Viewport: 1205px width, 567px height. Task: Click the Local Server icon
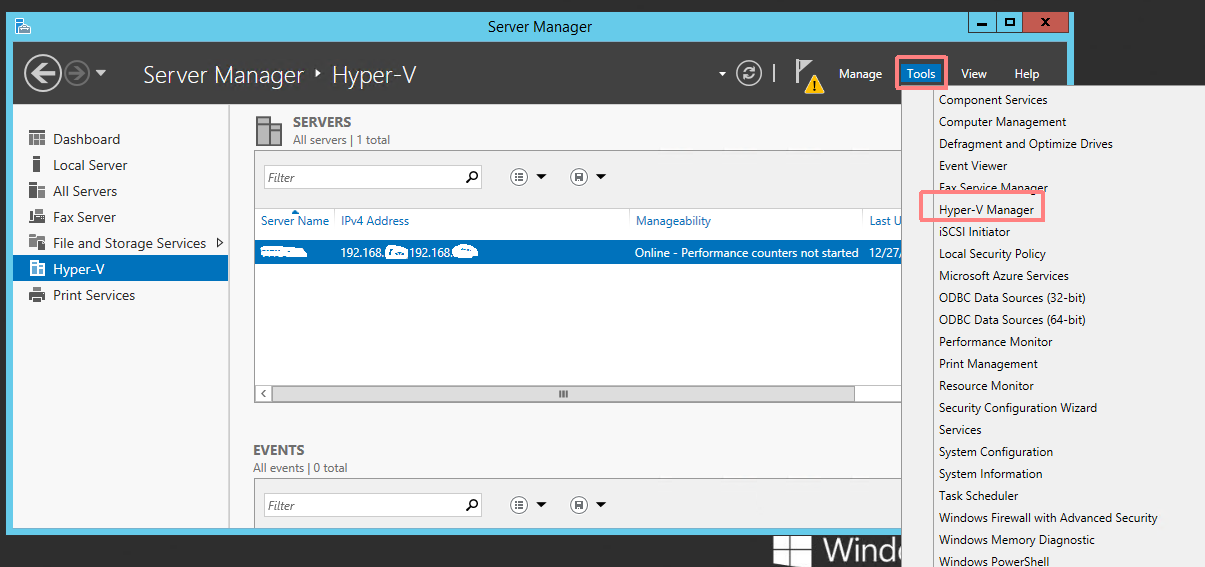click(37, 165)
